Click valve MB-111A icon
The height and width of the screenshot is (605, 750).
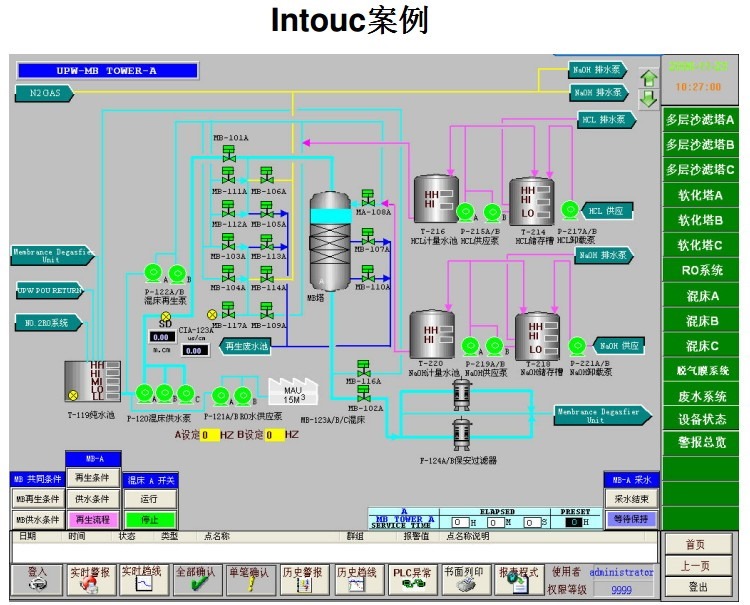(x=228, y=176)
